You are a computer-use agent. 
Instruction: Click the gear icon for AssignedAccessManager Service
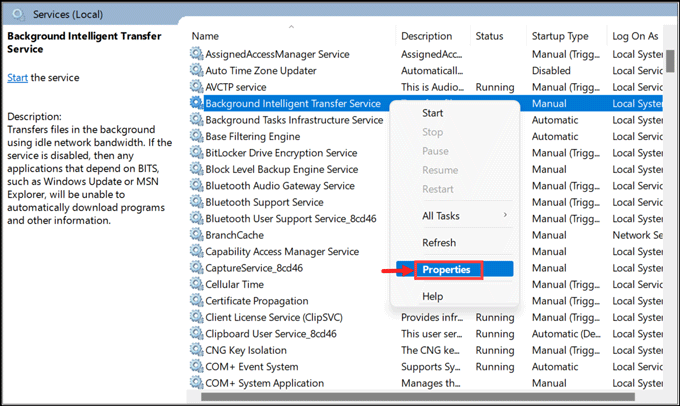click(196, 54)
